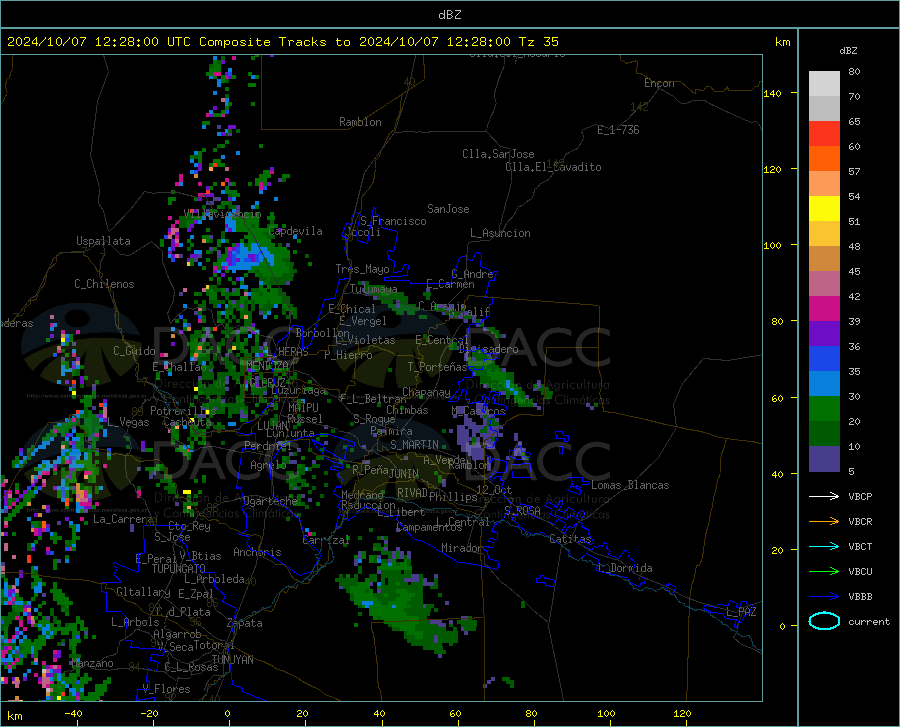The height and width of the screenshot is (727, 900).
Task: Click the TUNUYAN map label
Action: 232,660
